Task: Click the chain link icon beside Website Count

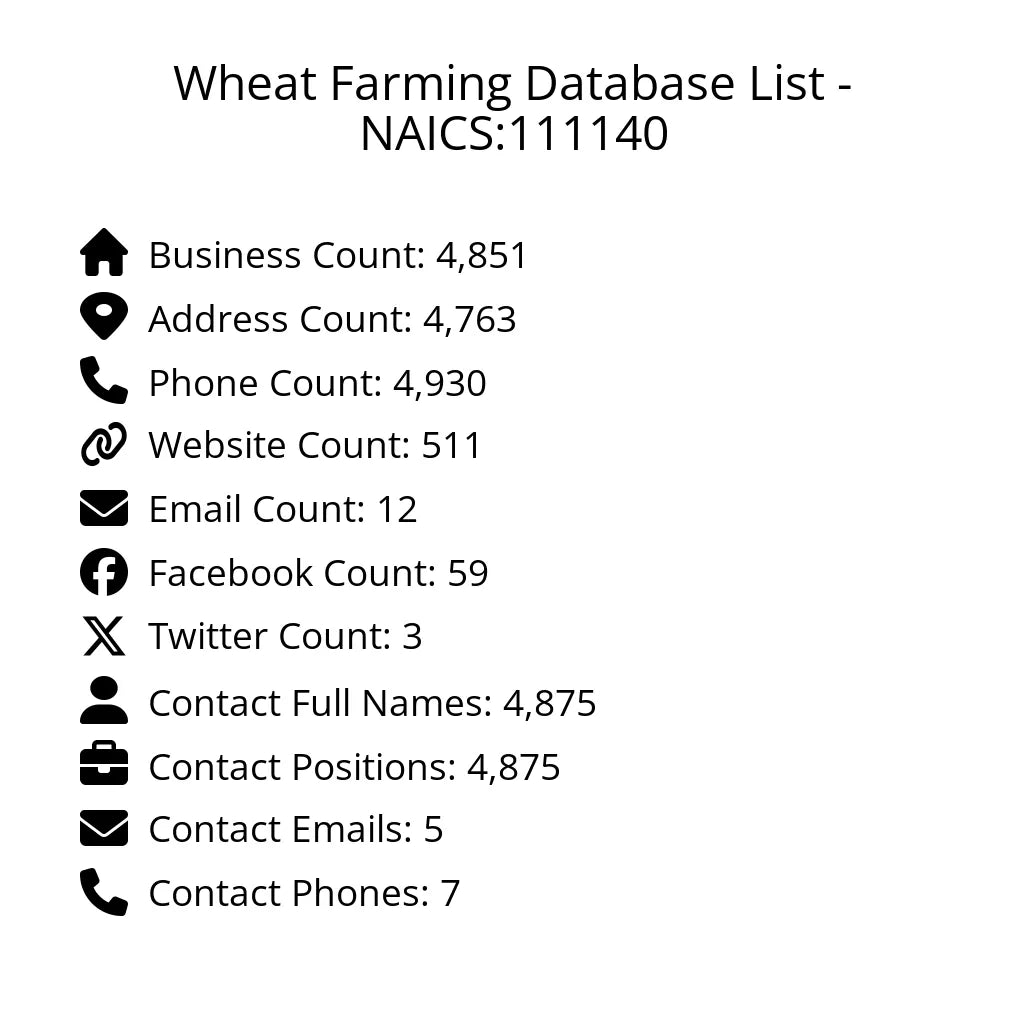Action: 104,444
